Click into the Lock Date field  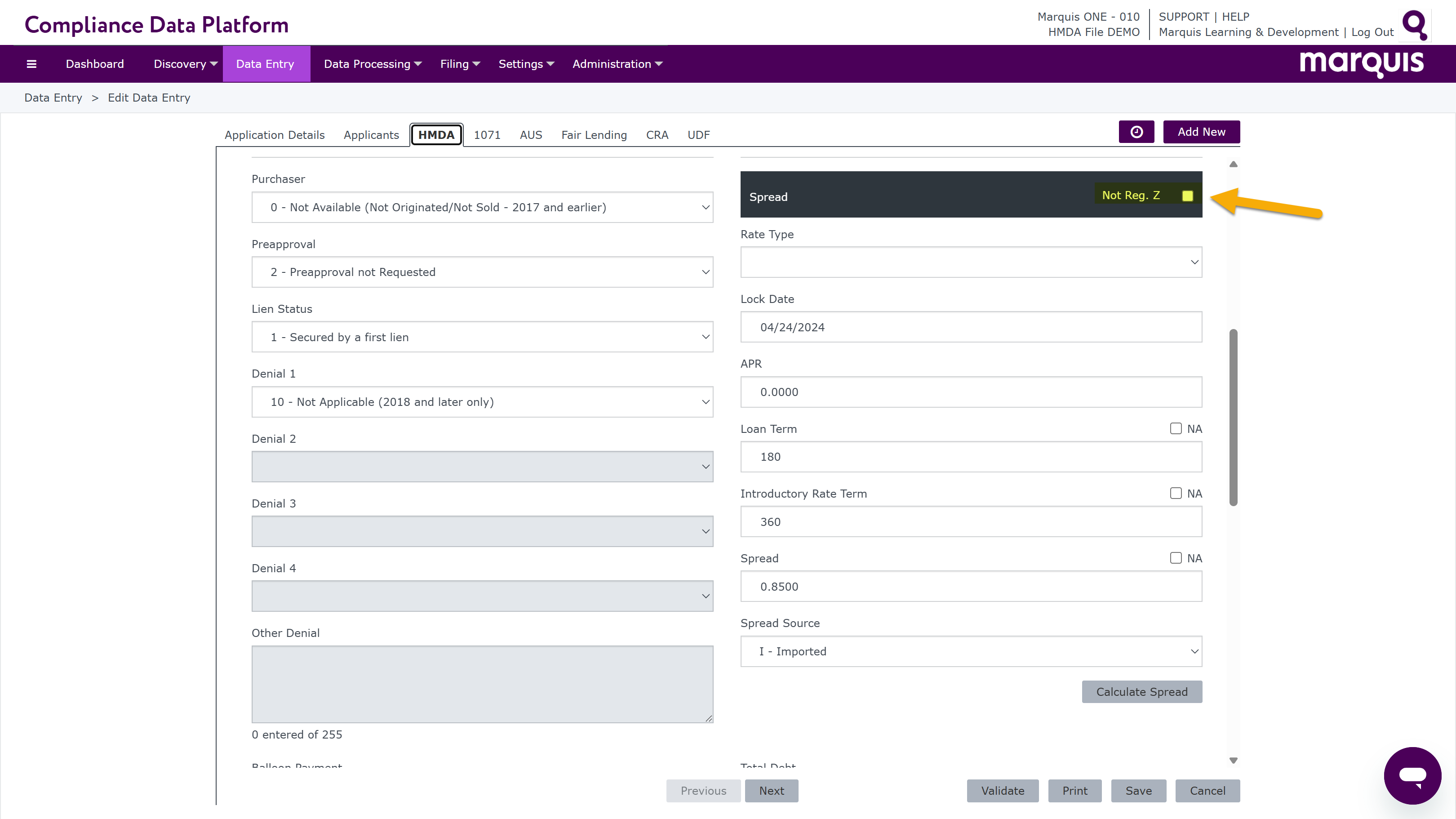971,327
